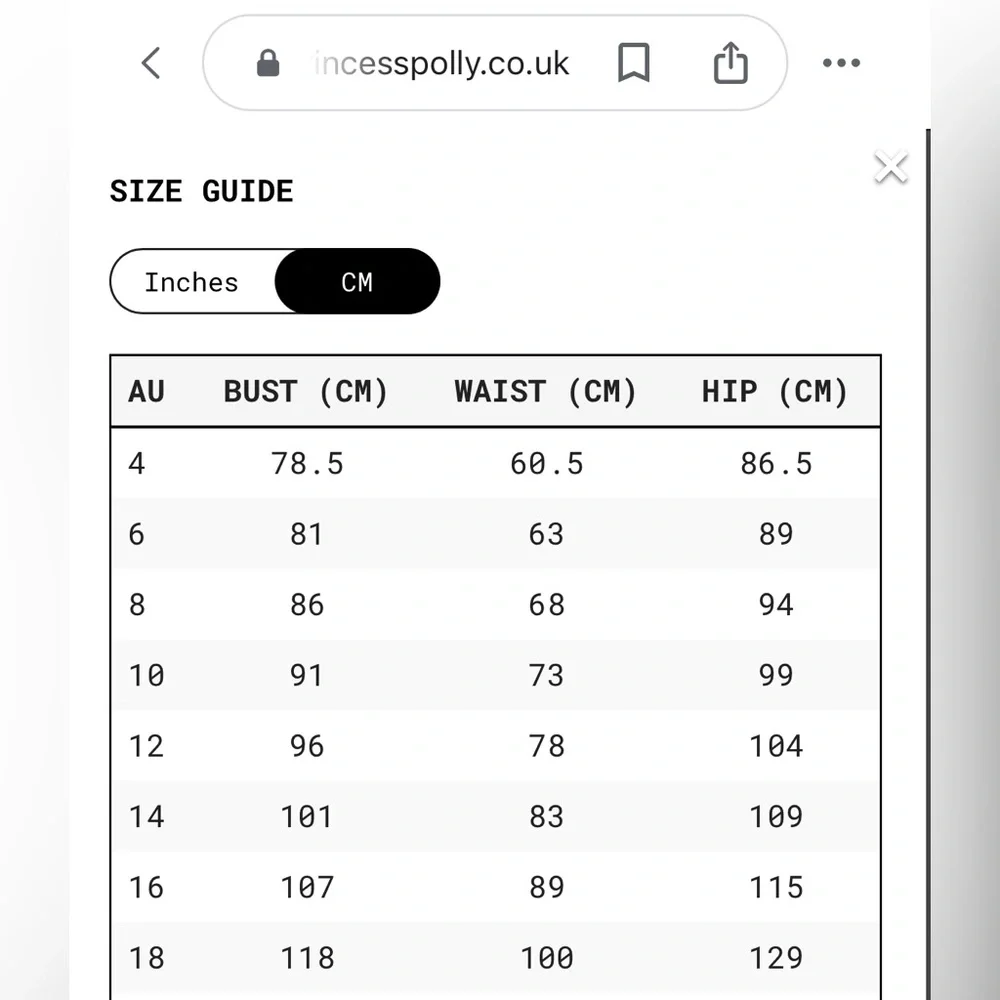Tap the padlock security icon
Screen dimensions: 1000x1000
pos(268,64)
